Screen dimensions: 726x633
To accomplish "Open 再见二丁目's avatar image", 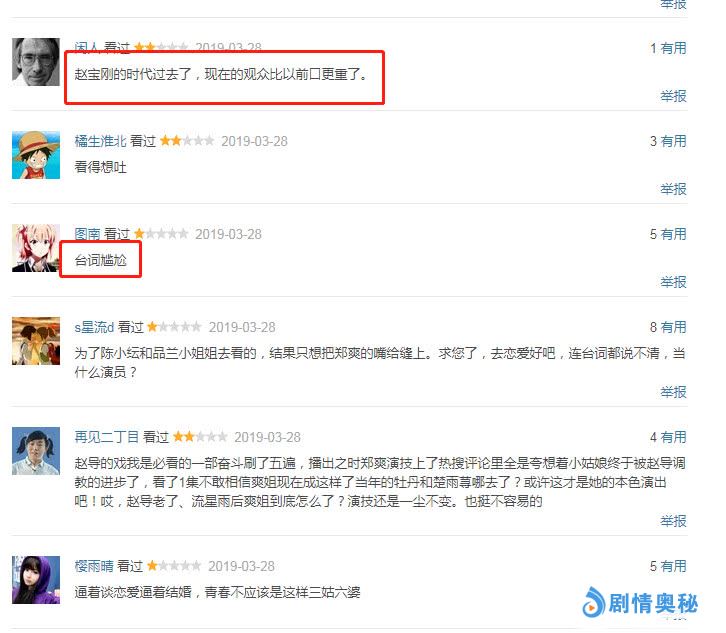I will [x=36, y=451].
